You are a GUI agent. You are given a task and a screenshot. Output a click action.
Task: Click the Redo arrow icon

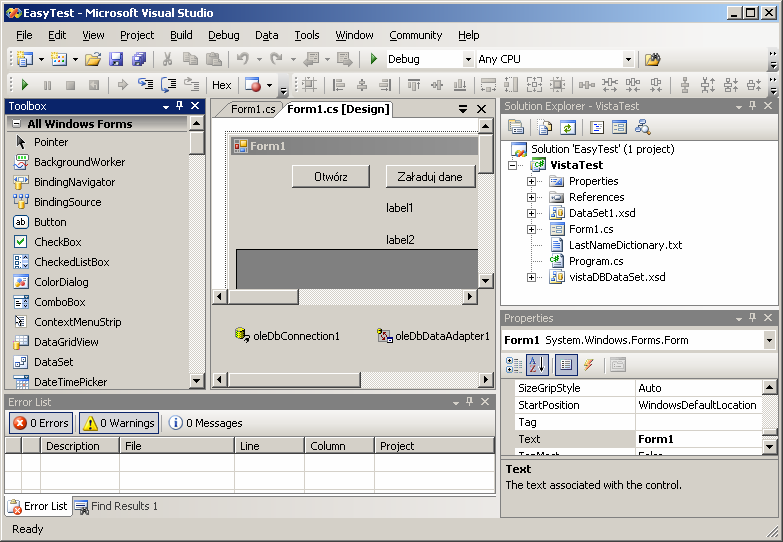[276, 59]
